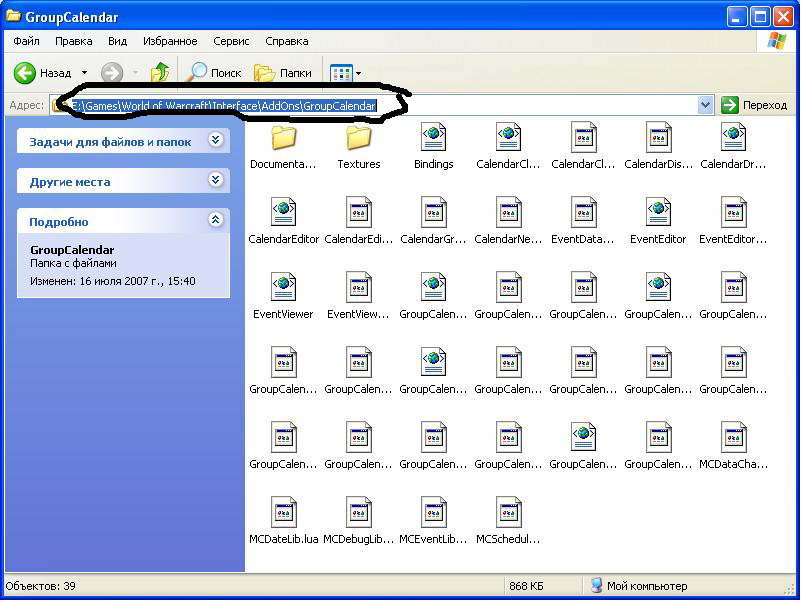Open the Файл menu
Screen dimensions: 801x602
(x=26, y=41)
